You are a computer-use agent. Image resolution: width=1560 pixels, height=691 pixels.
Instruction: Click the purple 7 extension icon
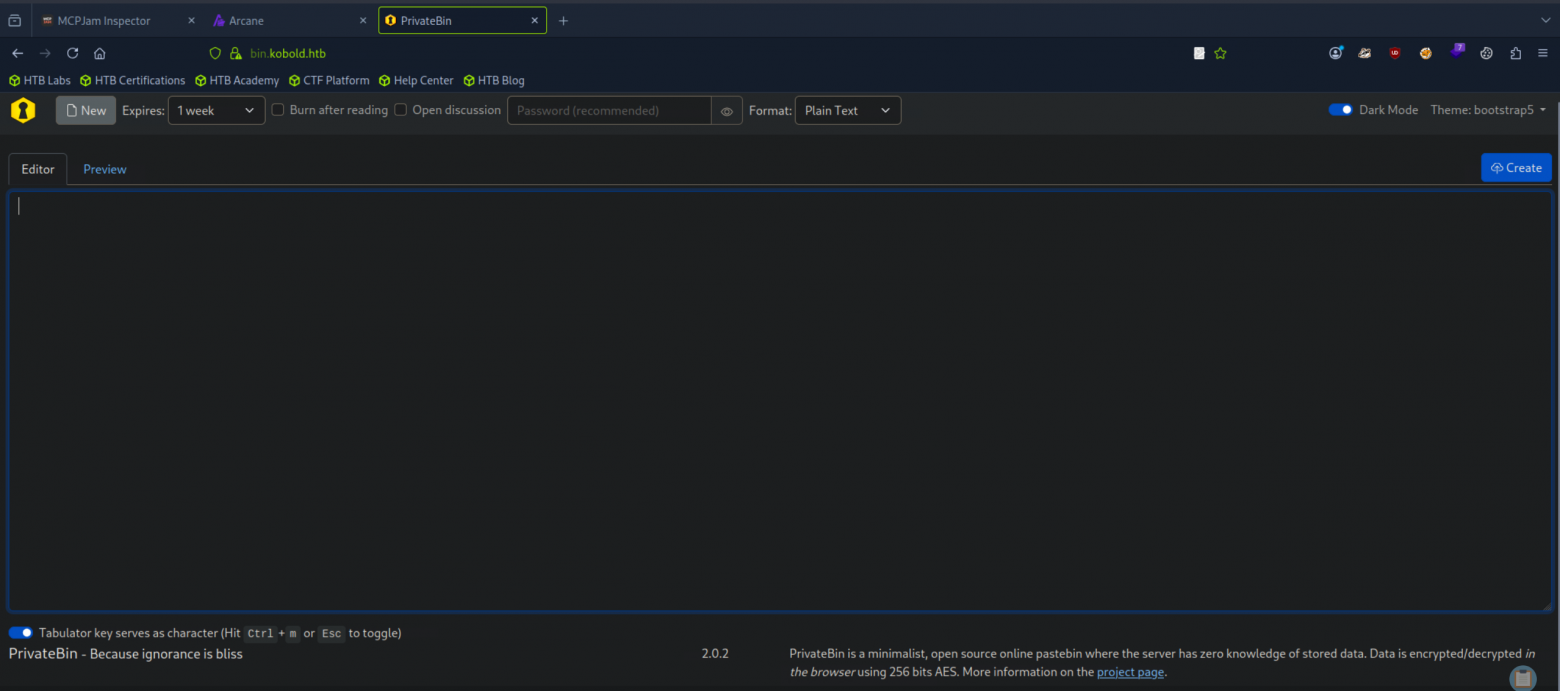point(1456,51)
